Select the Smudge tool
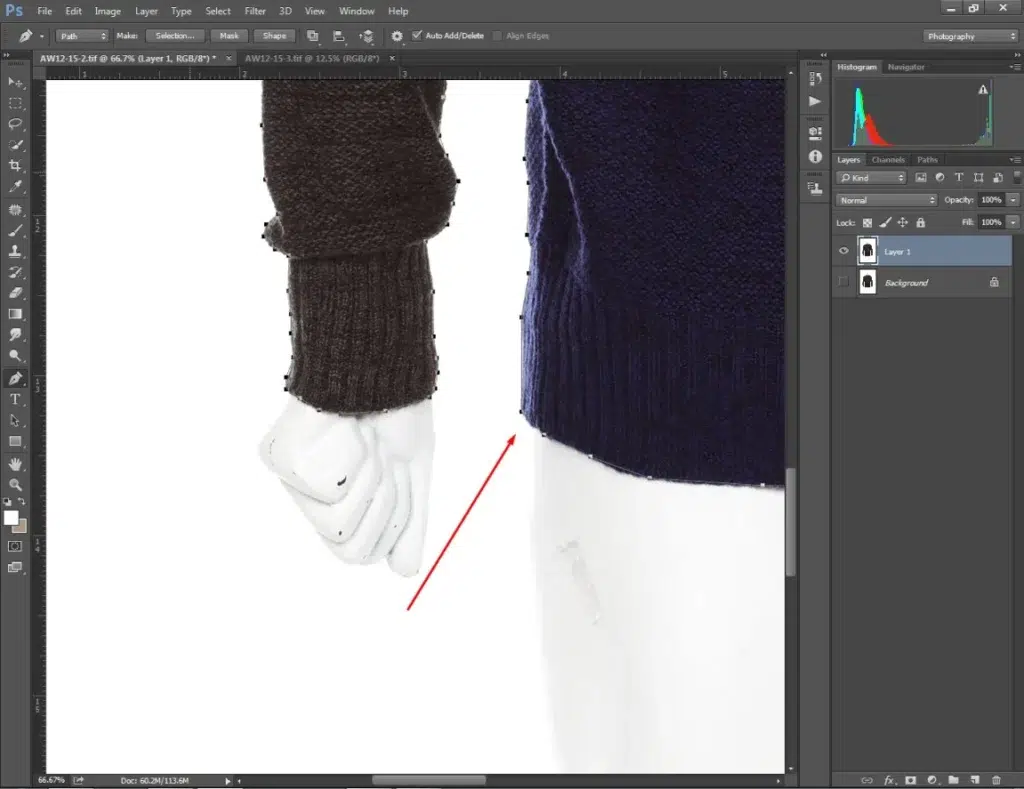The image size is (1024, 789). [x=15, y=335]
